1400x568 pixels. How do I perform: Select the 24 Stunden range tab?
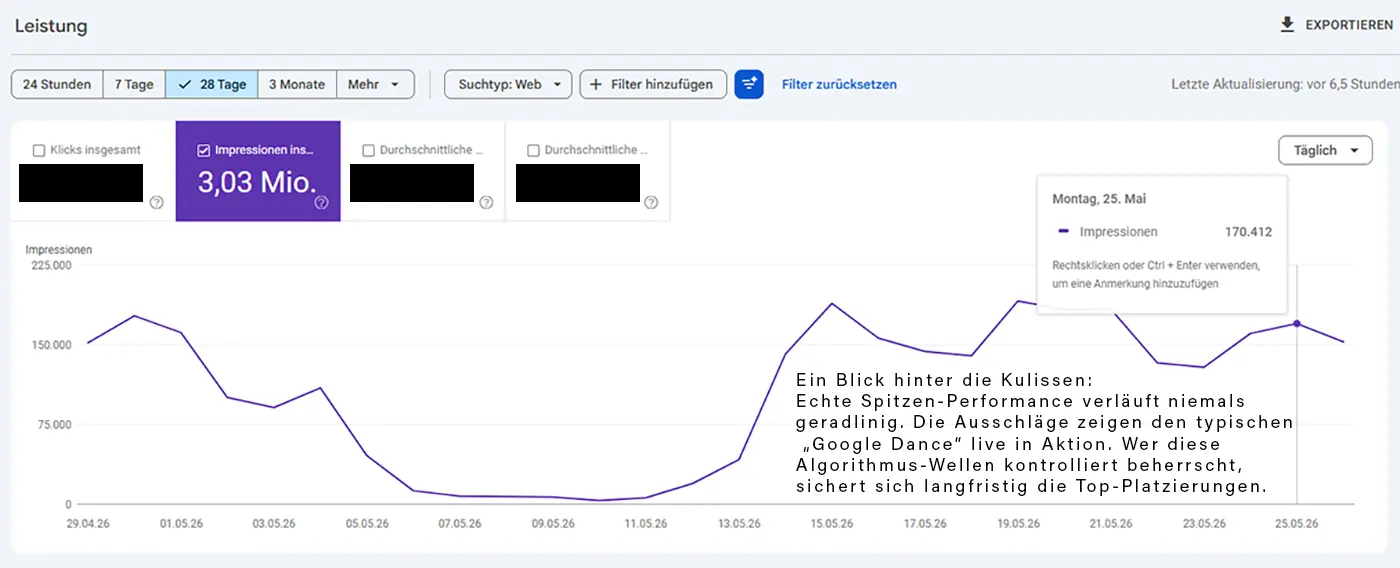pos(57,84)
